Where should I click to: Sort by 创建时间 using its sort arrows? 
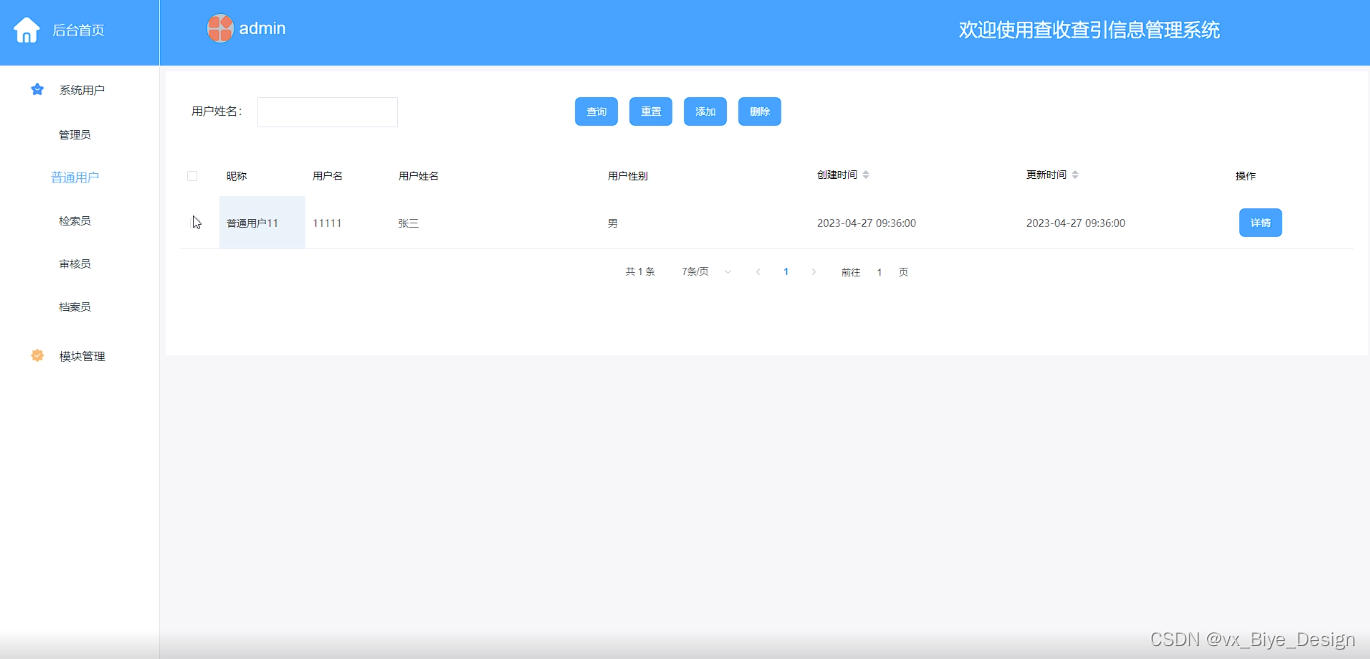[866, 175]
